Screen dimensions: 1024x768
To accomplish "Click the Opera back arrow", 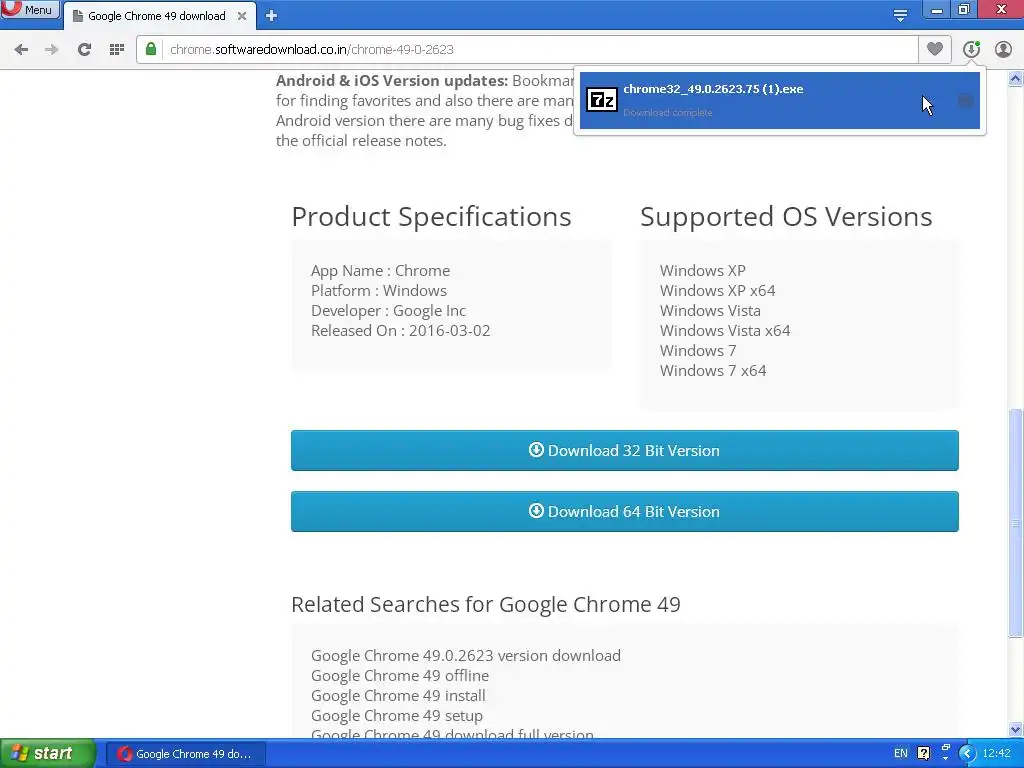I will pos(21,49).
